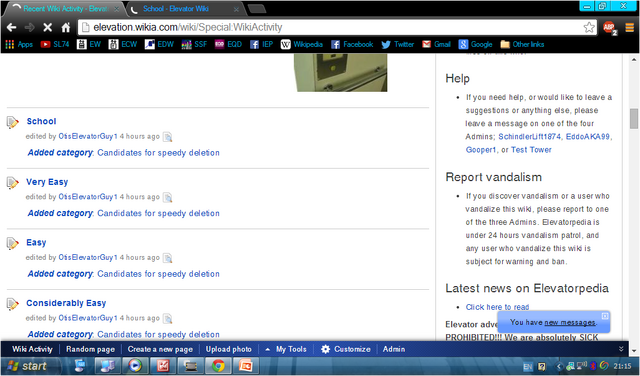Click here to read latest news link

pos(497,307)
